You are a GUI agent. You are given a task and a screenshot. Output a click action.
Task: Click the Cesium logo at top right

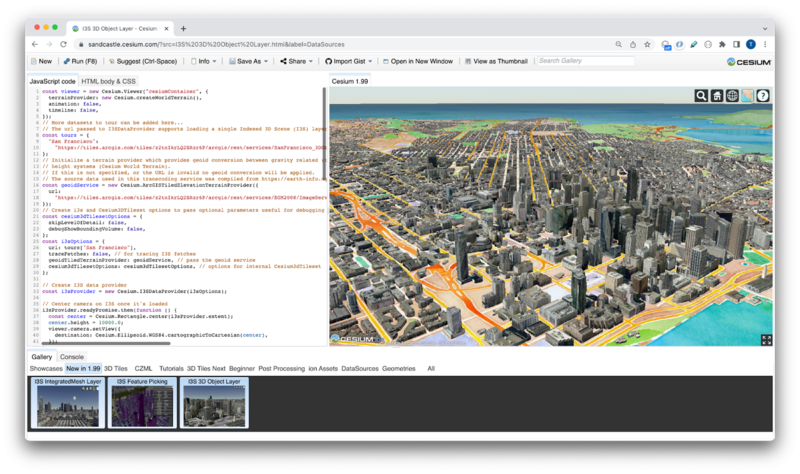tap(748, 62)
